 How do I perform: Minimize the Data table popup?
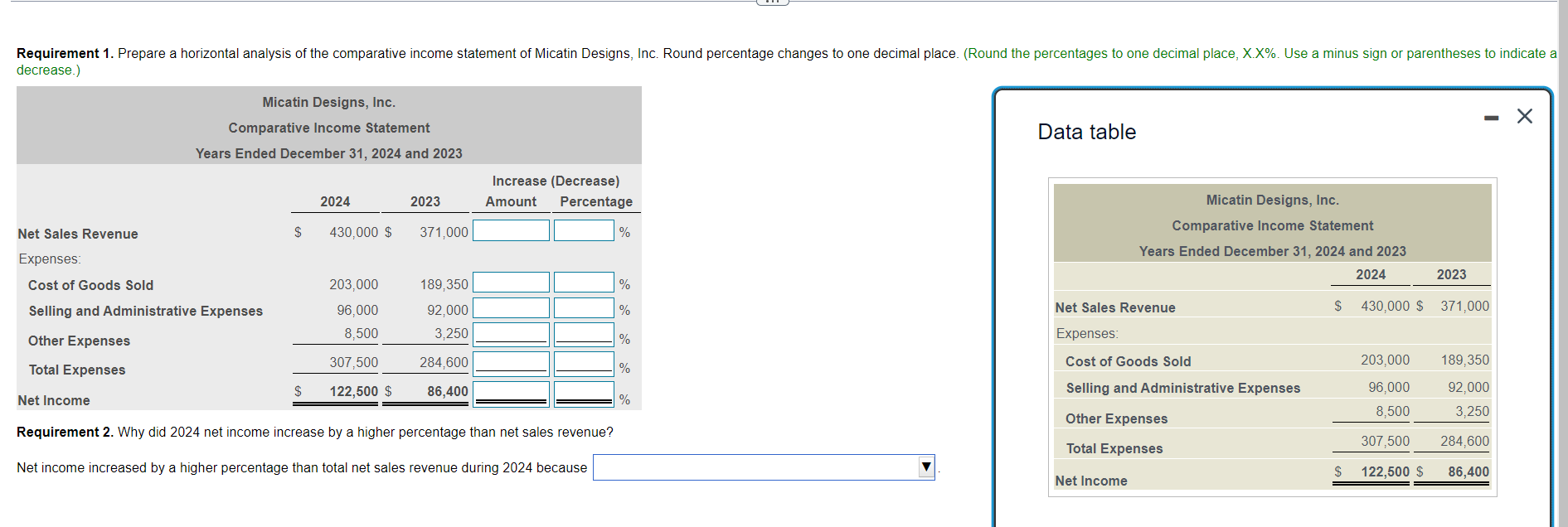point(1492,118)
